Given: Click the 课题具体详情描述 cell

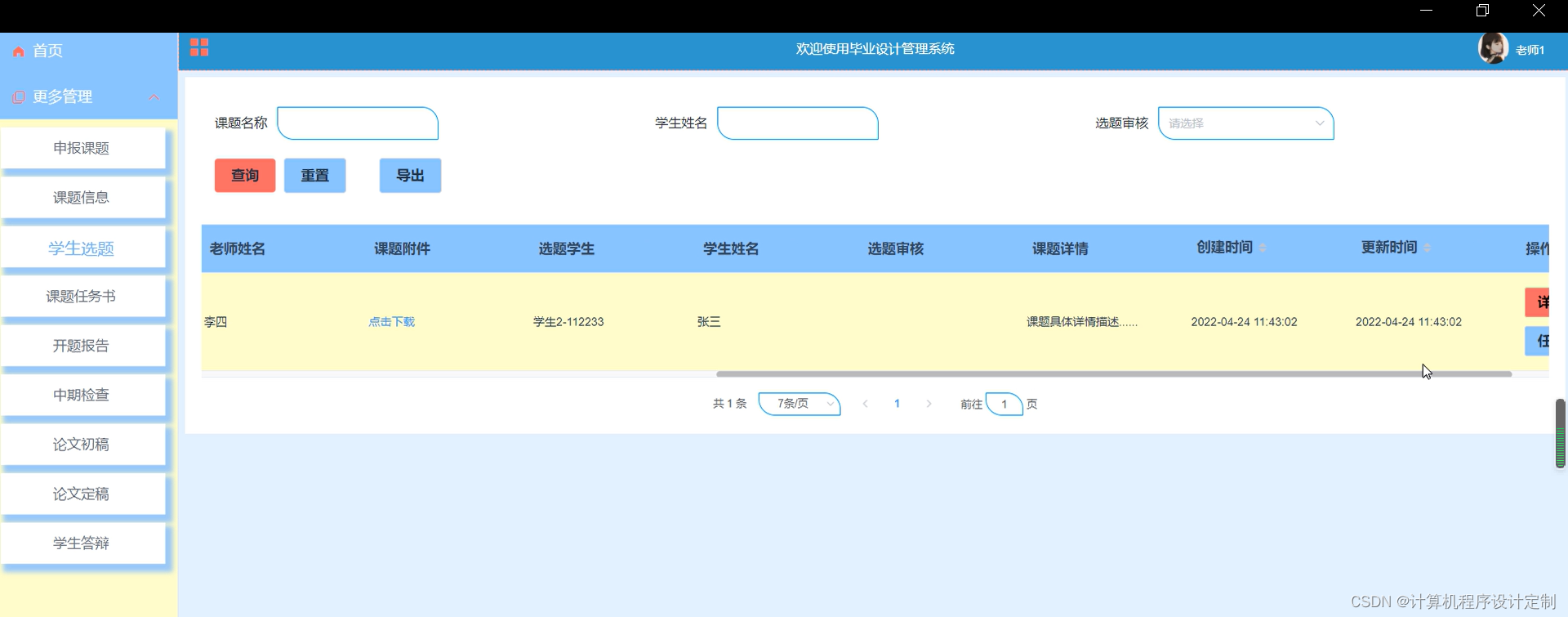Looking at the screenshot, I should [1082, 322].
